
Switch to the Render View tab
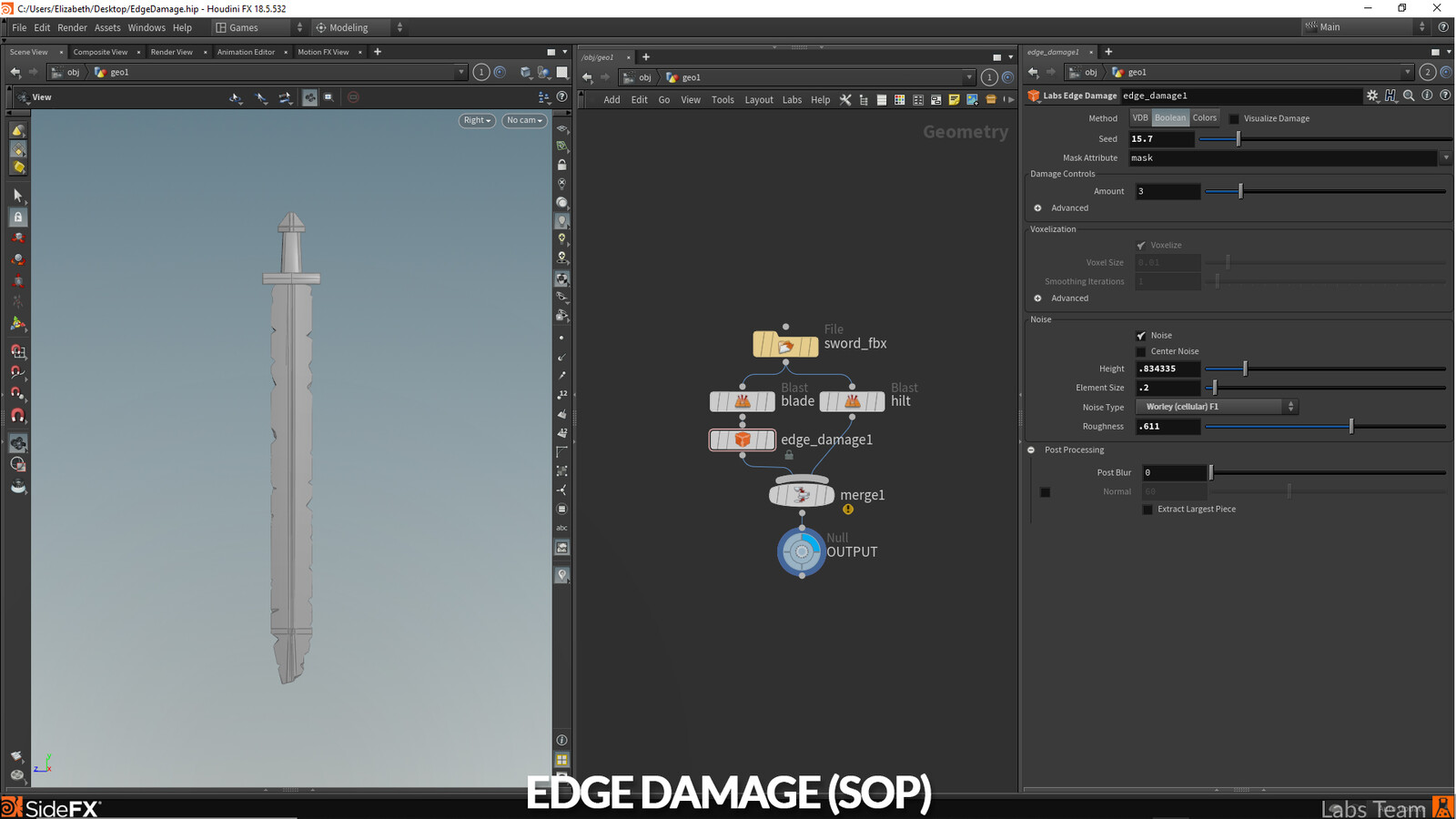click(173, 52)
